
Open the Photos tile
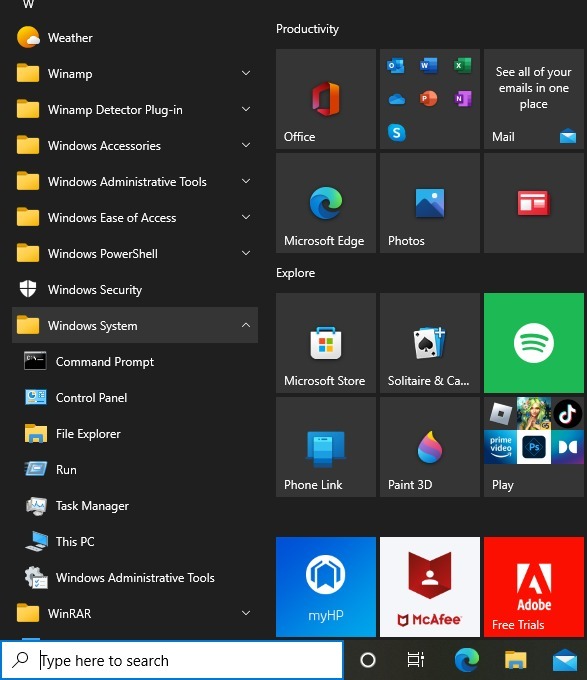pos(430,203)
